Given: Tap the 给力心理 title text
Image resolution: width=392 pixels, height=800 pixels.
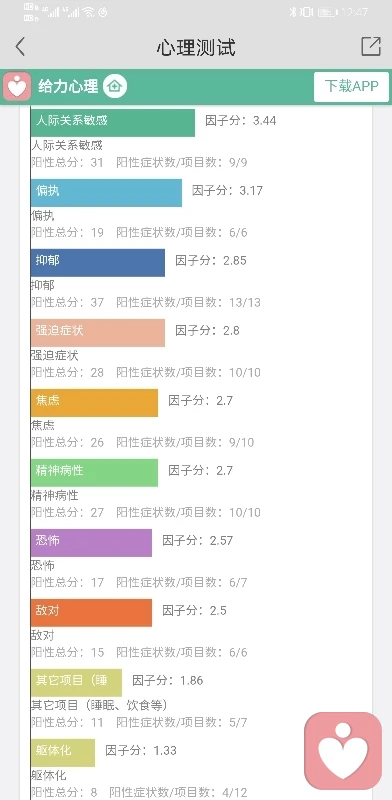Looking at the screenshot, I should tap(68, 87).
